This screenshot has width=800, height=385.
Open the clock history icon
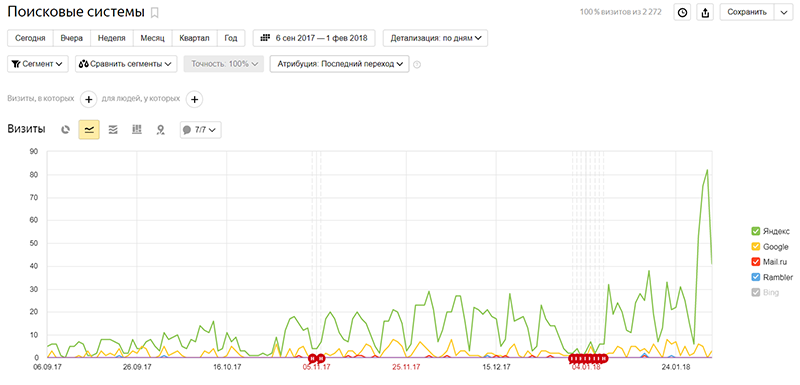[x=682, y=12]
